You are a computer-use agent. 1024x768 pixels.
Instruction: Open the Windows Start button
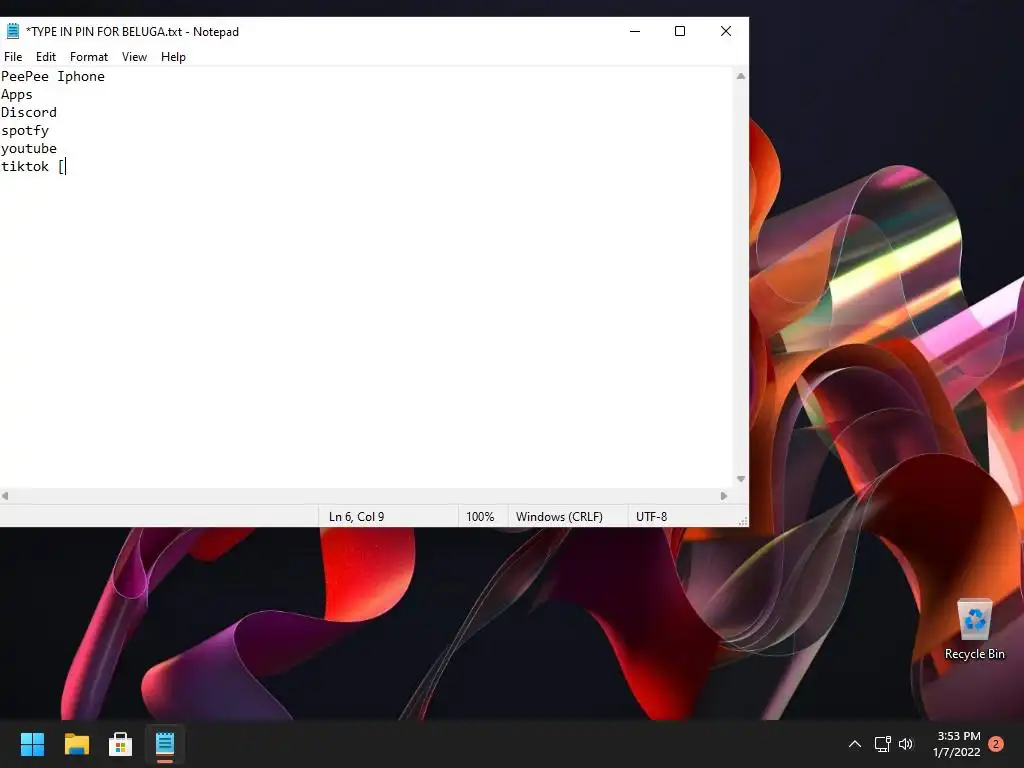[32, 744]
